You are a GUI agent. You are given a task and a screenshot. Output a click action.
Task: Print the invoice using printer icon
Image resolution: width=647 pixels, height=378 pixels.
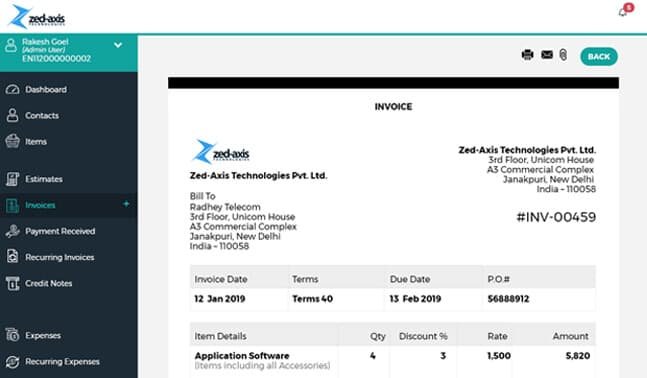click(x=527, y=54)
